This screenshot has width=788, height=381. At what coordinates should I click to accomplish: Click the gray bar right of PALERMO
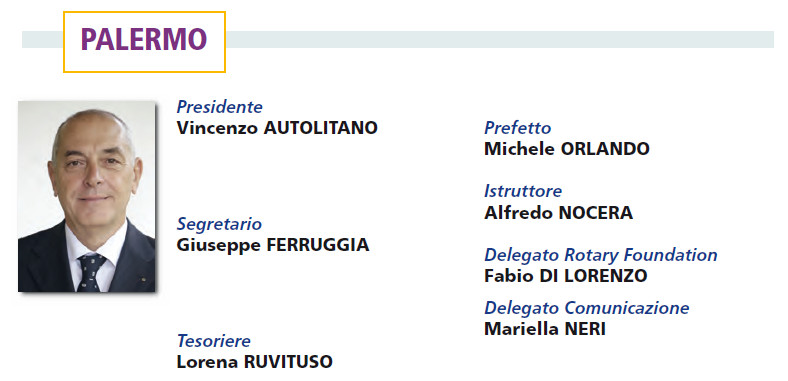pos(500,40)
